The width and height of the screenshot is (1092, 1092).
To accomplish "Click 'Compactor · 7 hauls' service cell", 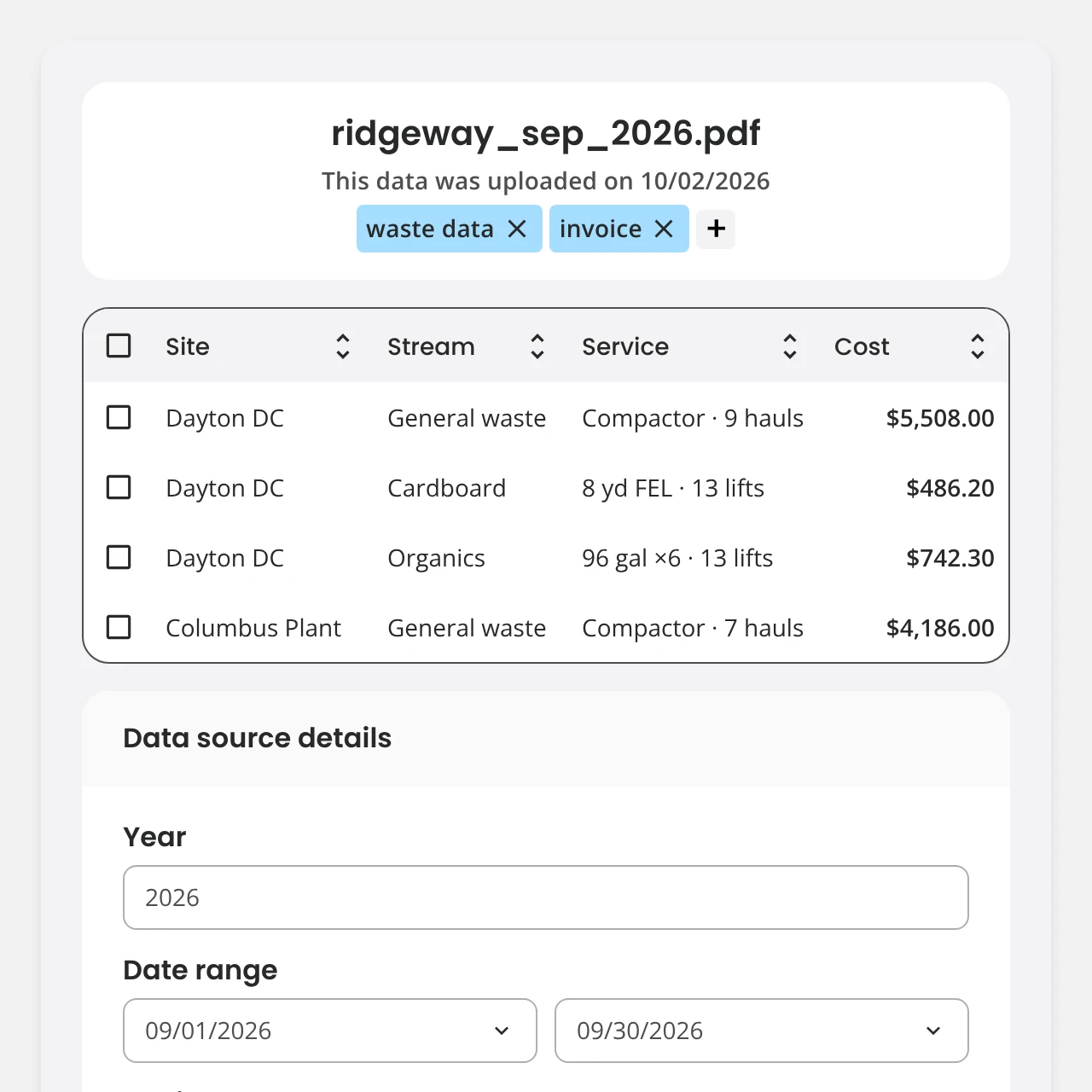I will coord(693,628).
